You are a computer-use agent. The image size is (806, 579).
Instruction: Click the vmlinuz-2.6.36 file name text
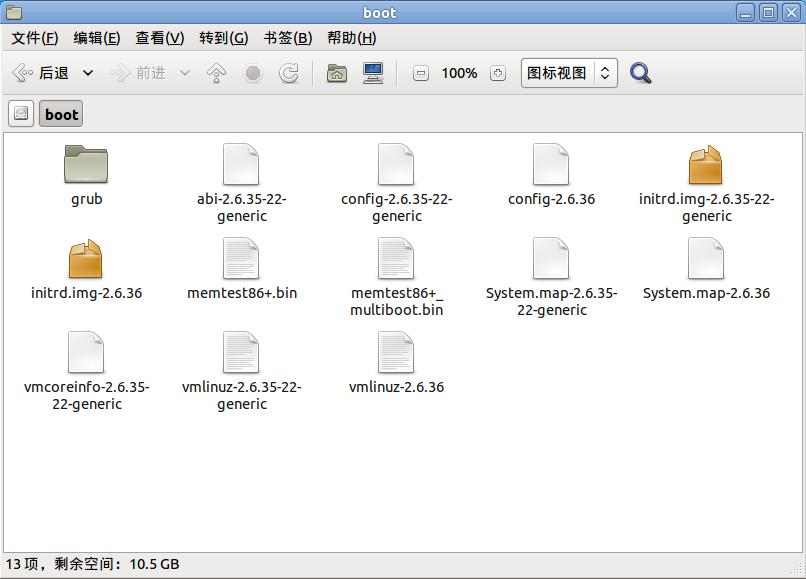396,387
